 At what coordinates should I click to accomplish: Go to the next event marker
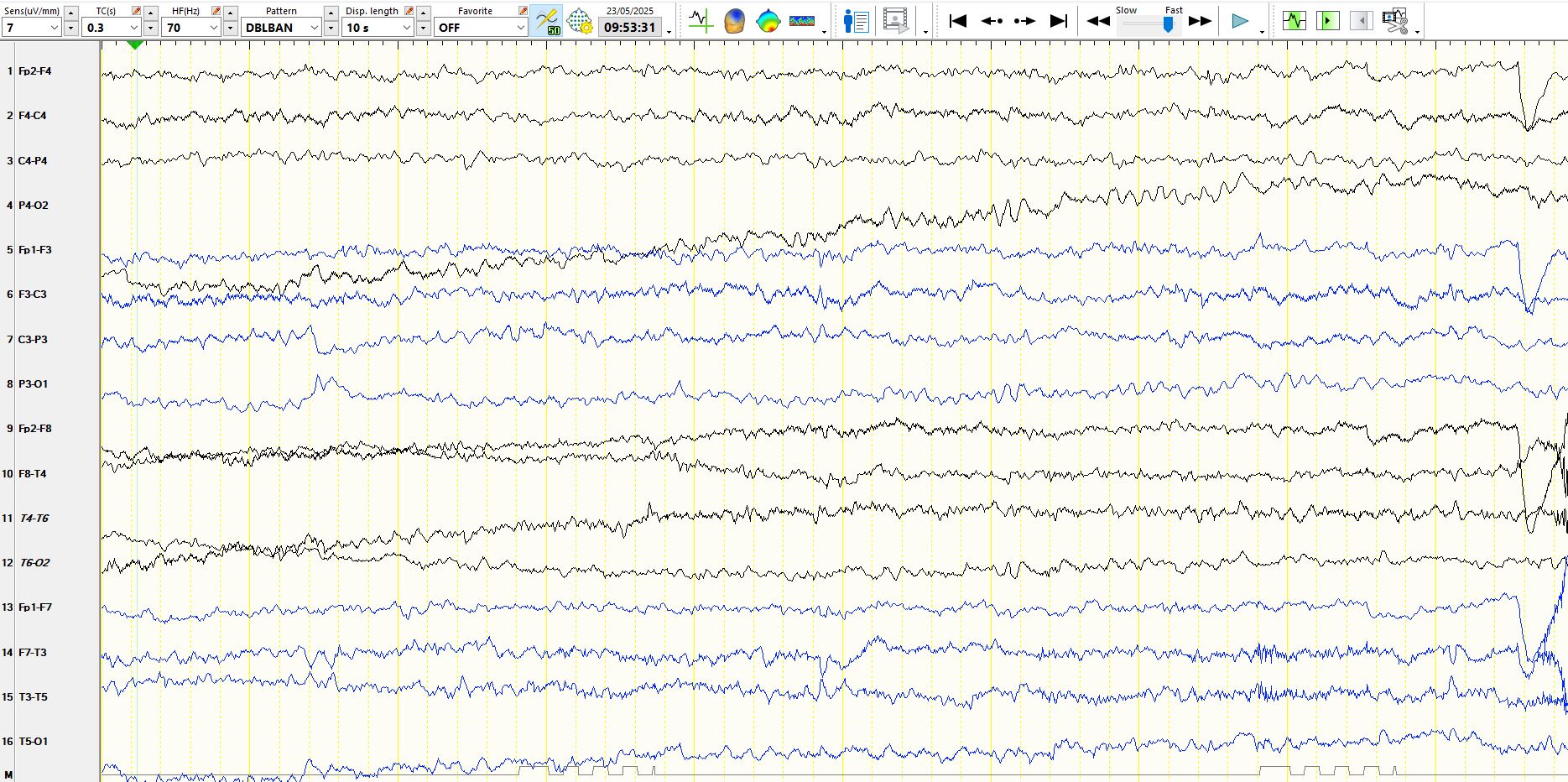tap(1024, 21)
